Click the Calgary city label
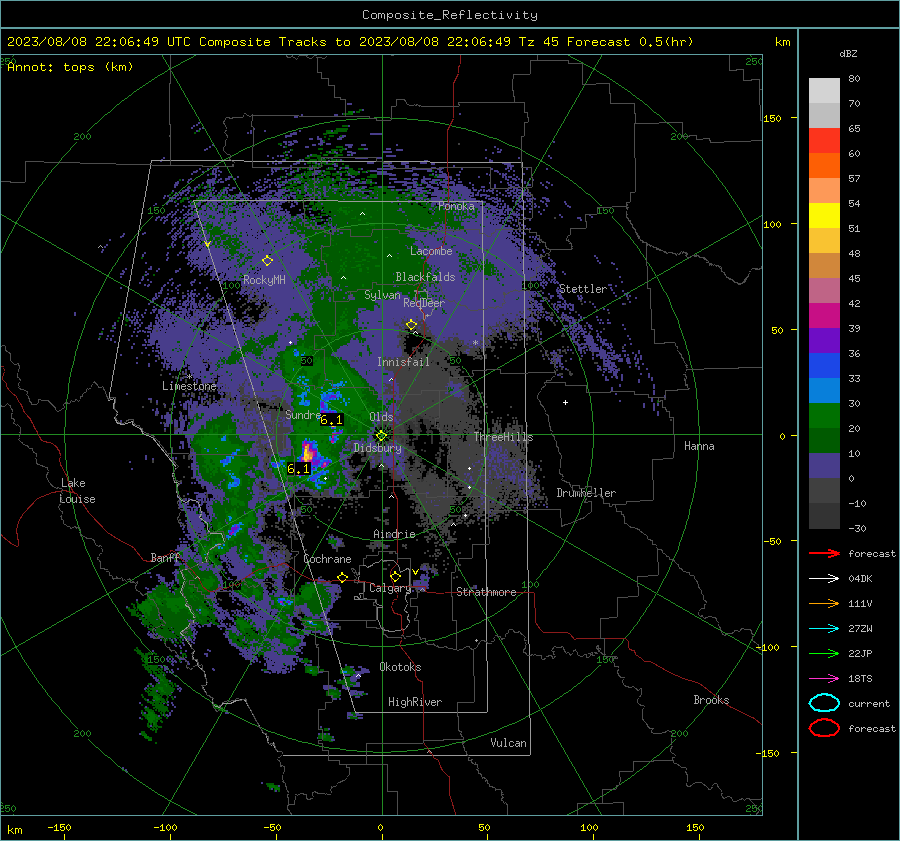This screenshot has width=900, height=841. coord(390,588)
